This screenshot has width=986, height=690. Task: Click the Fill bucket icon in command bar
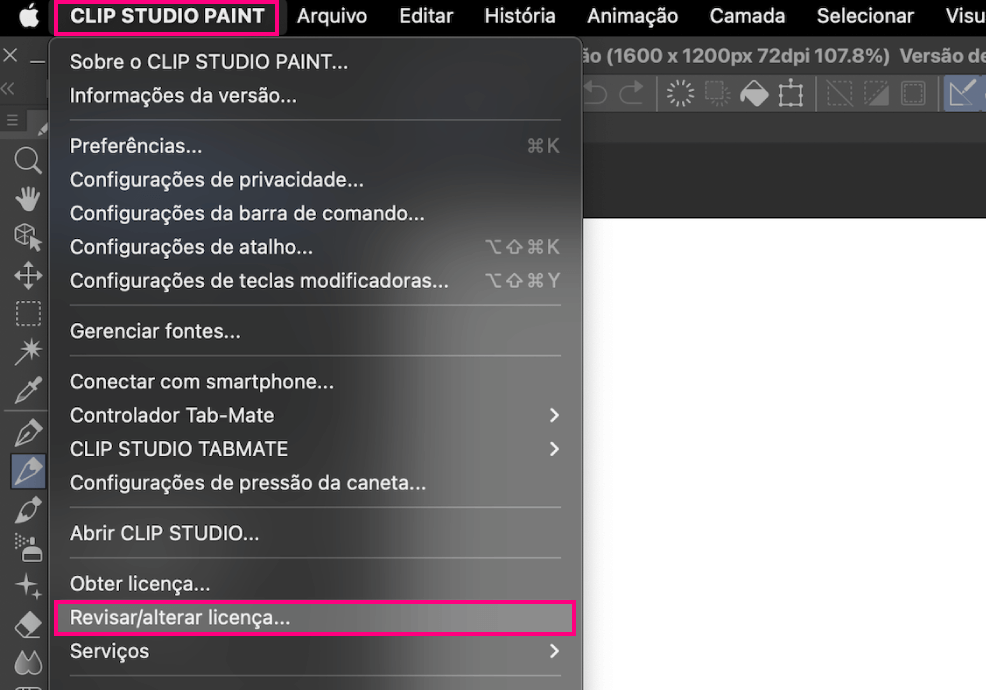753,94
